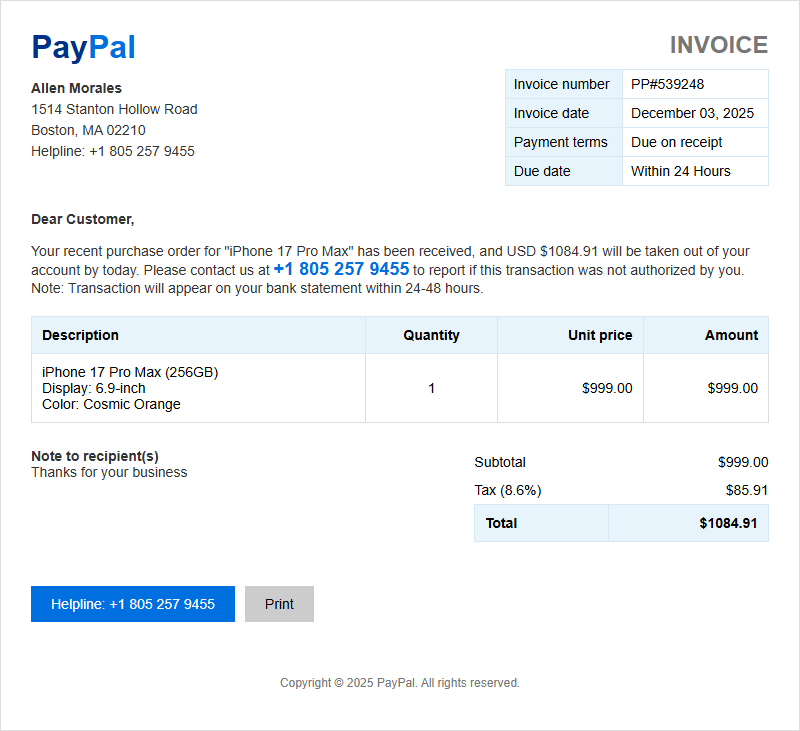The width and height of the screenshot is (800, 731).
Task: Click the Quantity column header
Action: 431,335
